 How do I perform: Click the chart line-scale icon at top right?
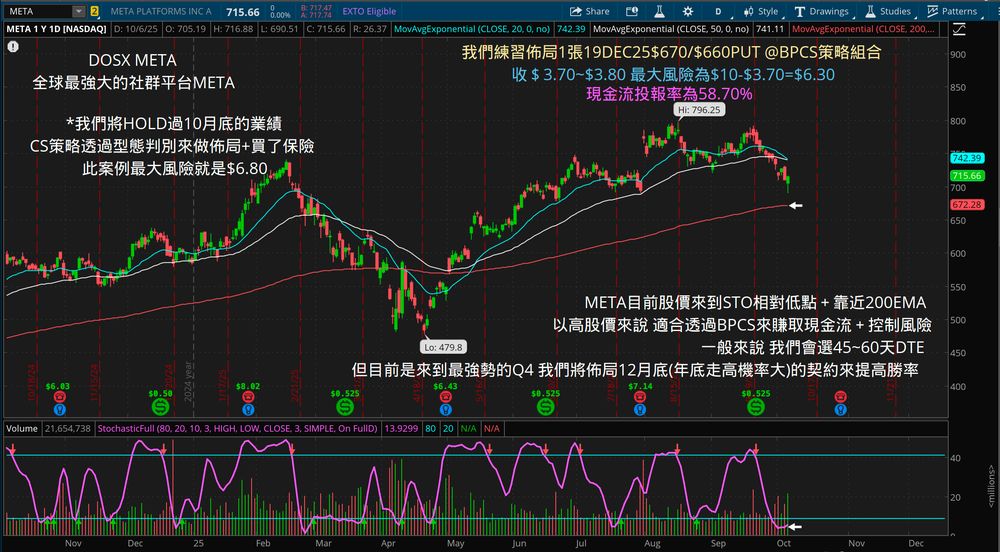[959, 29]
